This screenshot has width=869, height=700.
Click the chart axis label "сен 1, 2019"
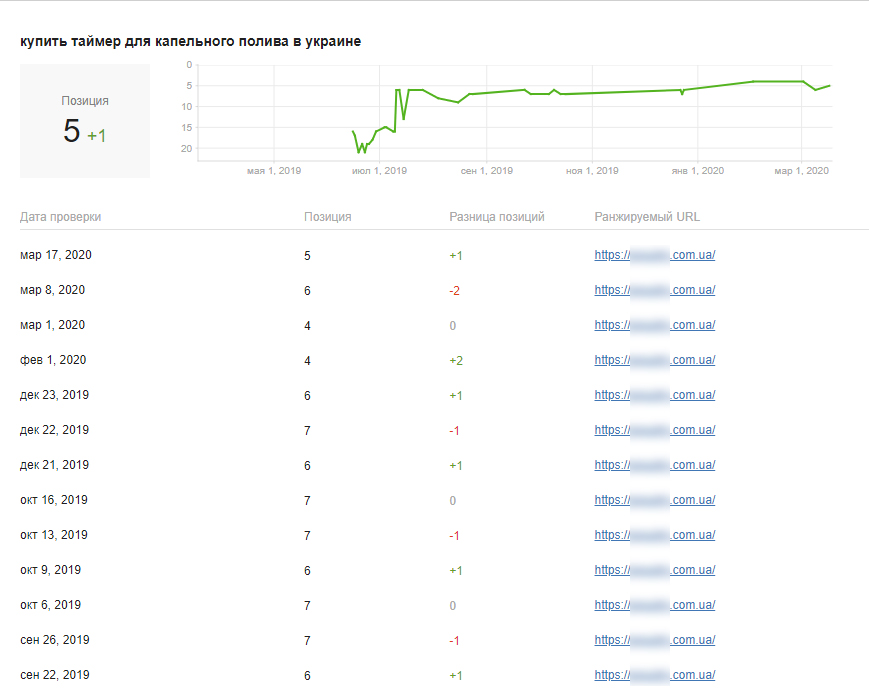(x=487, y=171)
